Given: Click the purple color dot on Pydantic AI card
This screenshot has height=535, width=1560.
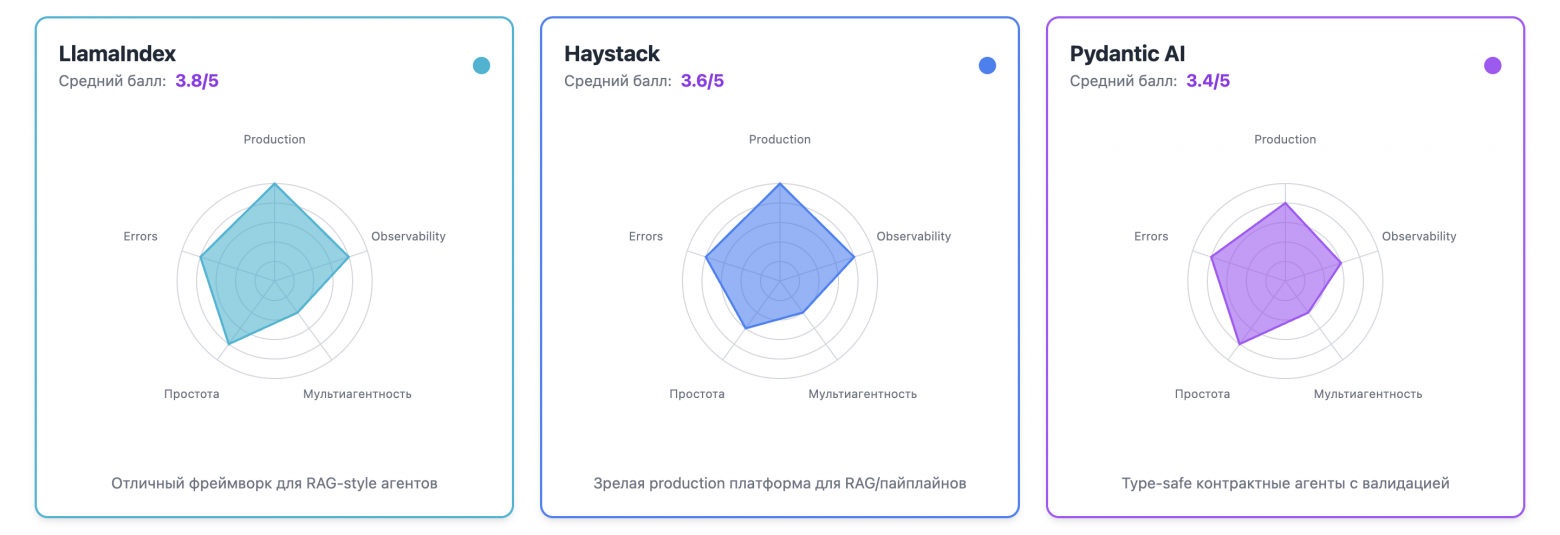Looking at the screenshot, I should pyautogui.click(x=1492, y=66).
